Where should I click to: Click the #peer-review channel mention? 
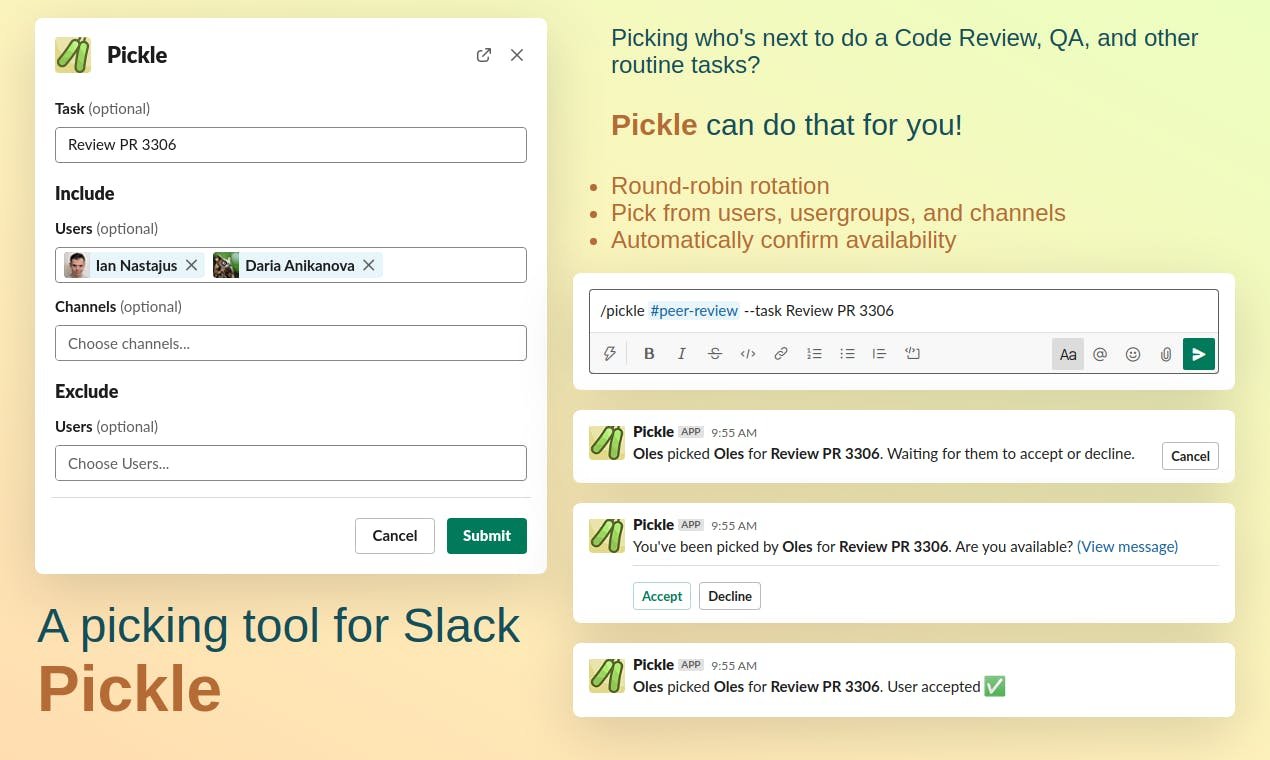[x=694, y=311]
